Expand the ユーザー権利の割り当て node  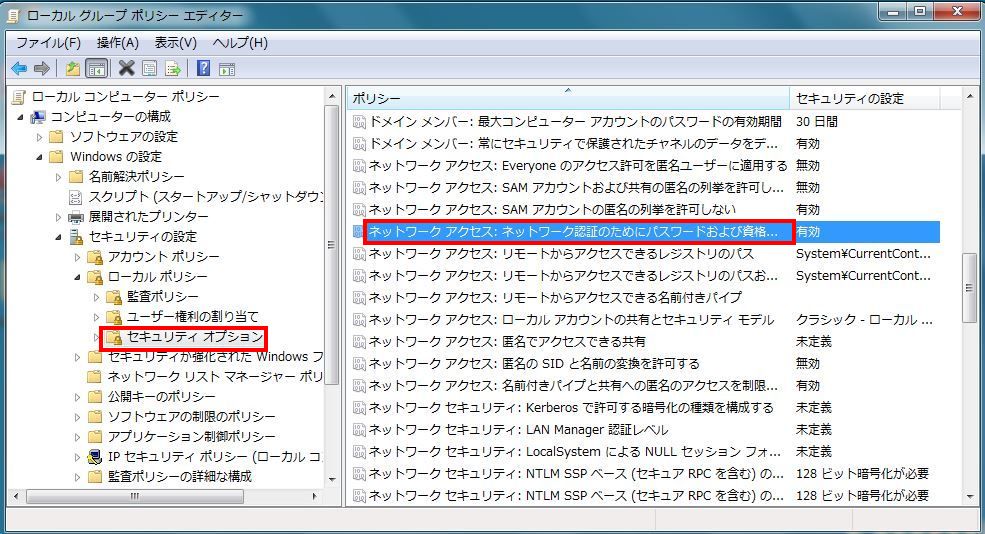[95, 317]
